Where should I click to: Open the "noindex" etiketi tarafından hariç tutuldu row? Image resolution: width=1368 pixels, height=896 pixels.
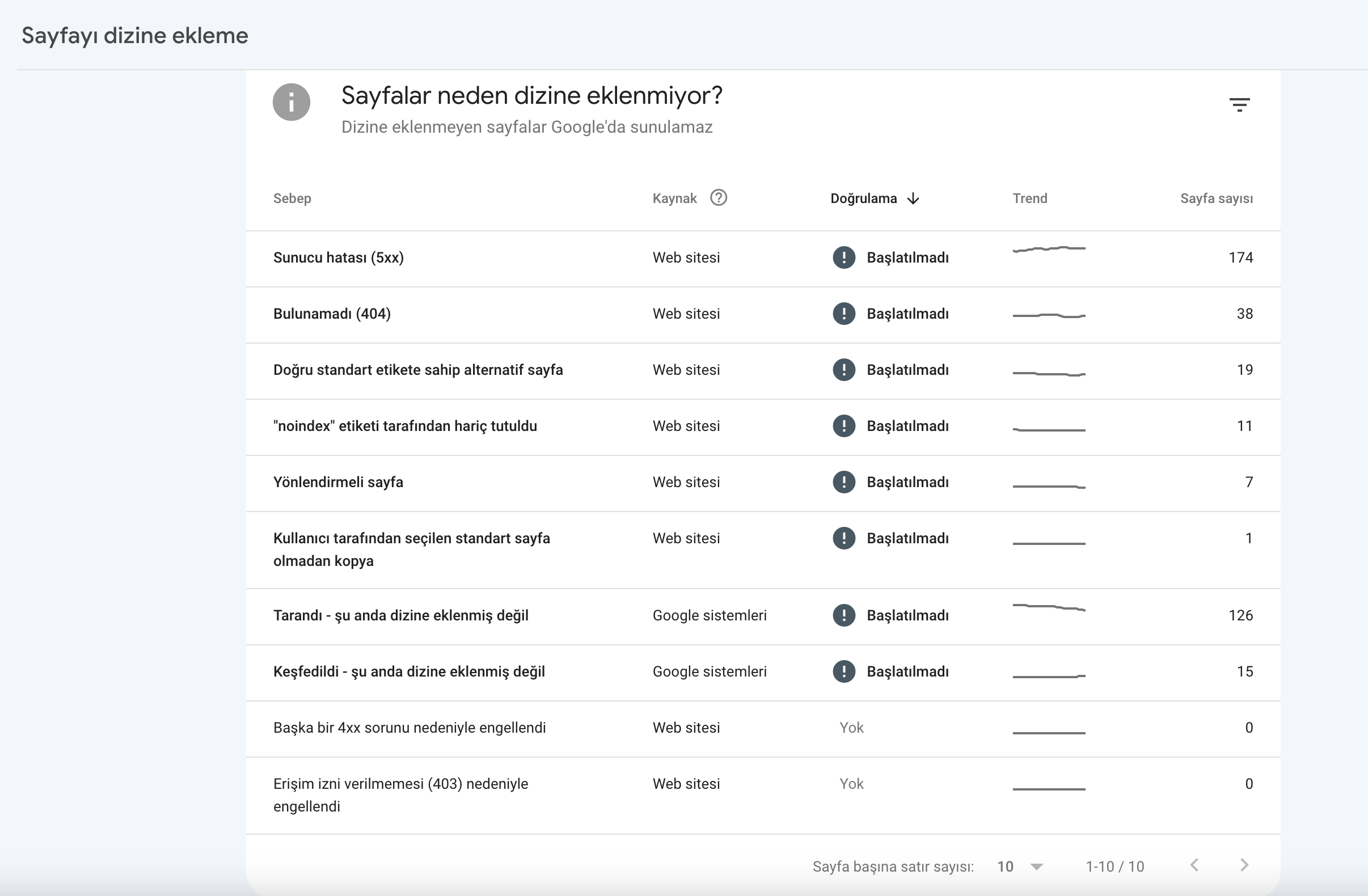pyautogui.click(x=763, y=426)
